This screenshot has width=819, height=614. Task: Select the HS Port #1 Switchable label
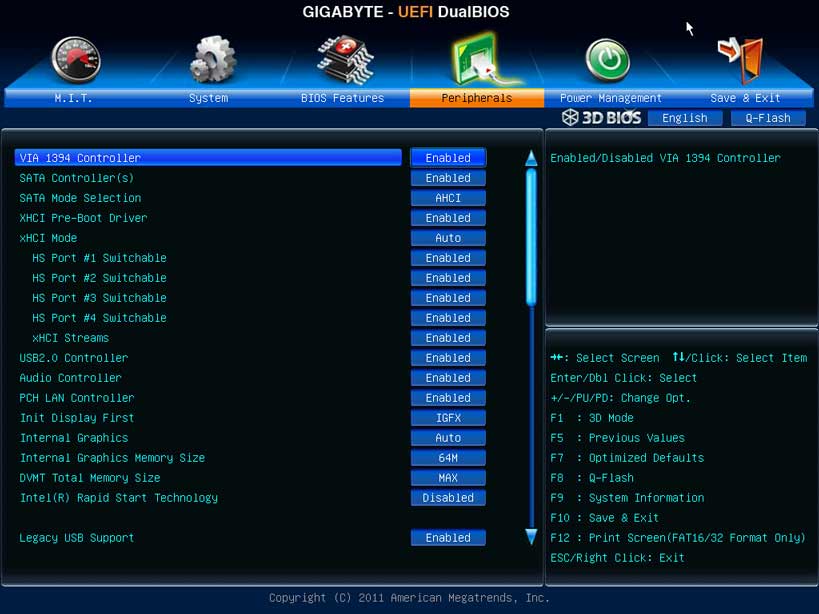tap(99, 258)
